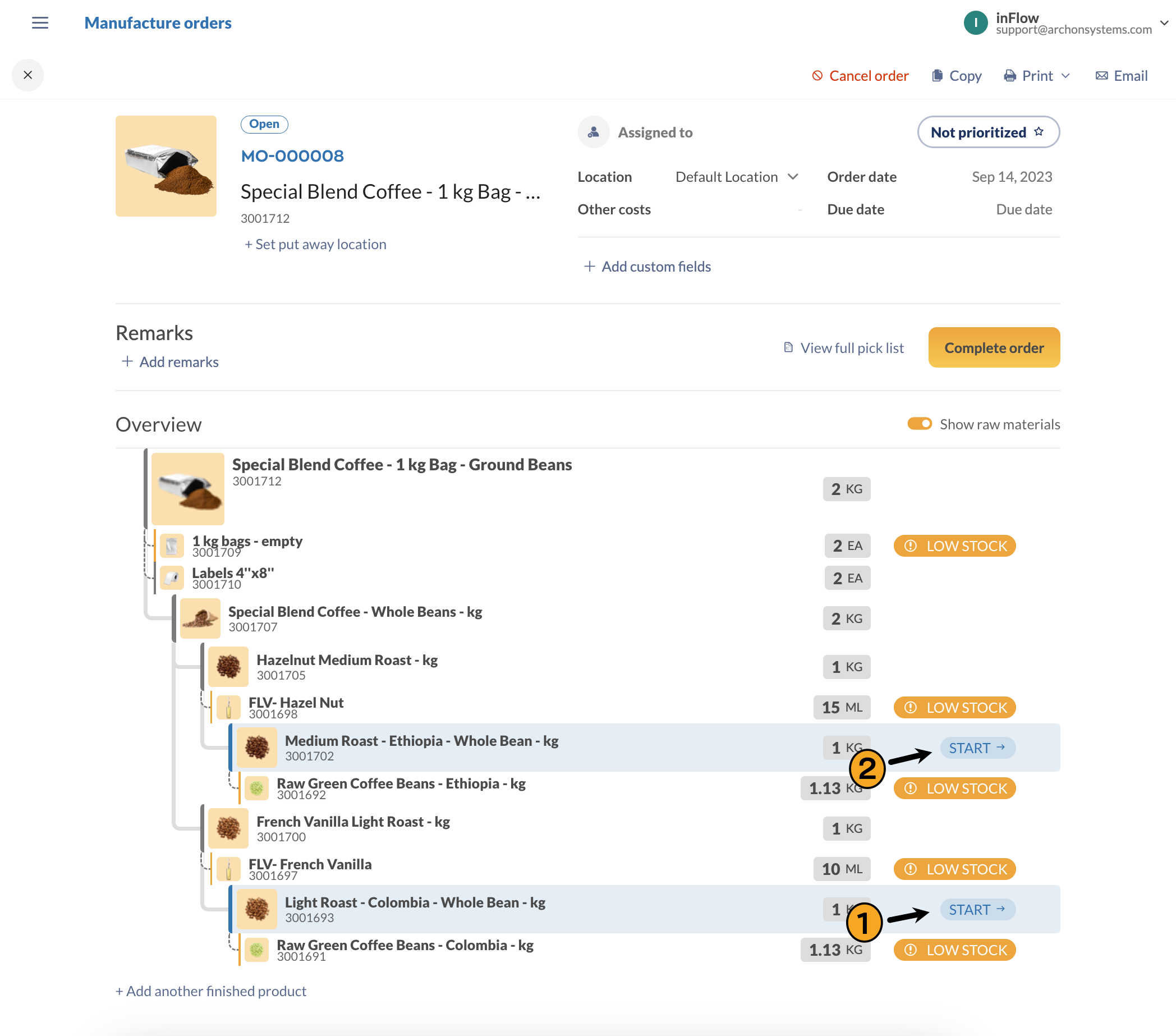Viewport: 1176px width, 1036px height.
Task: Toggle Show raw materials switch
Action: click(920, 424)
